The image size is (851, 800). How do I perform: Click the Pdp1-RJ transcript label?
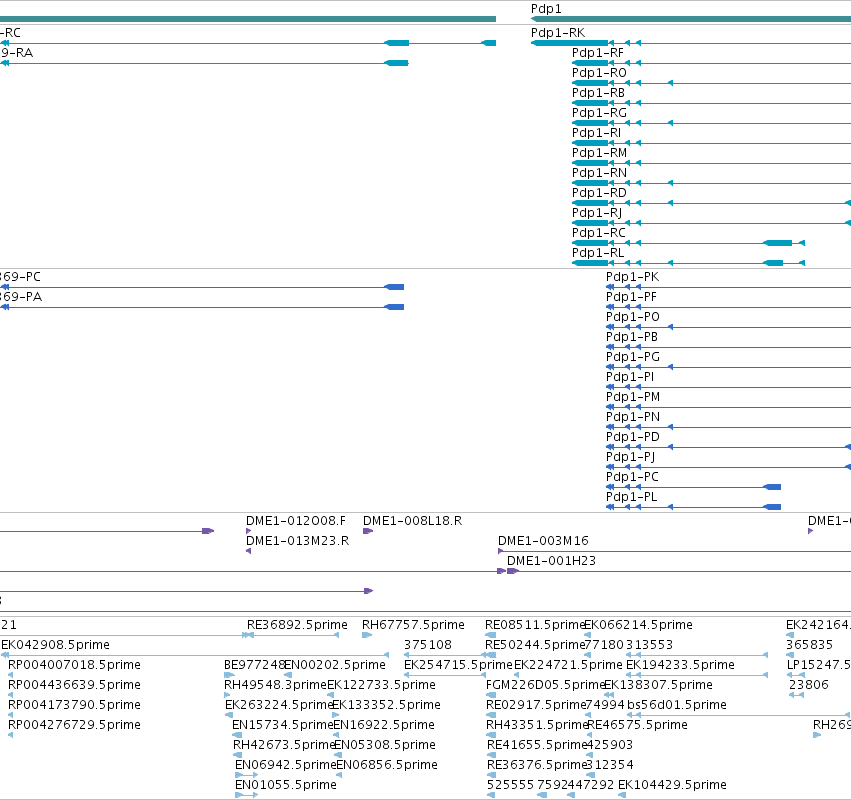pyautogui.click(x=597, y=213)
